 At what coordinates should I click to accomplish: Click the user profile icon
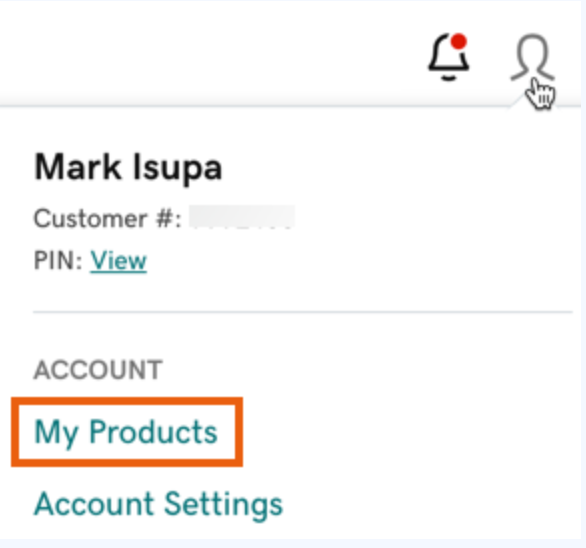pyautogui.click(x=533, y=57)
